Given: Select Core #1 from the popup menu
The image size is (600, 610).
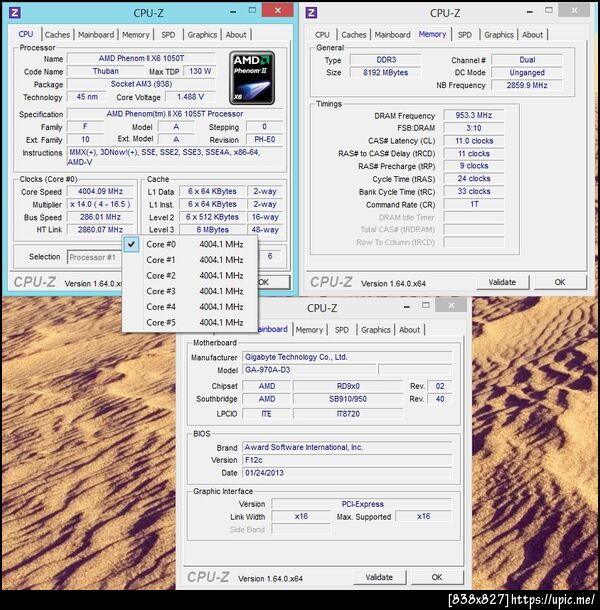Looking at the screenshot, I should pyautogui.click(x=189, y=260).
